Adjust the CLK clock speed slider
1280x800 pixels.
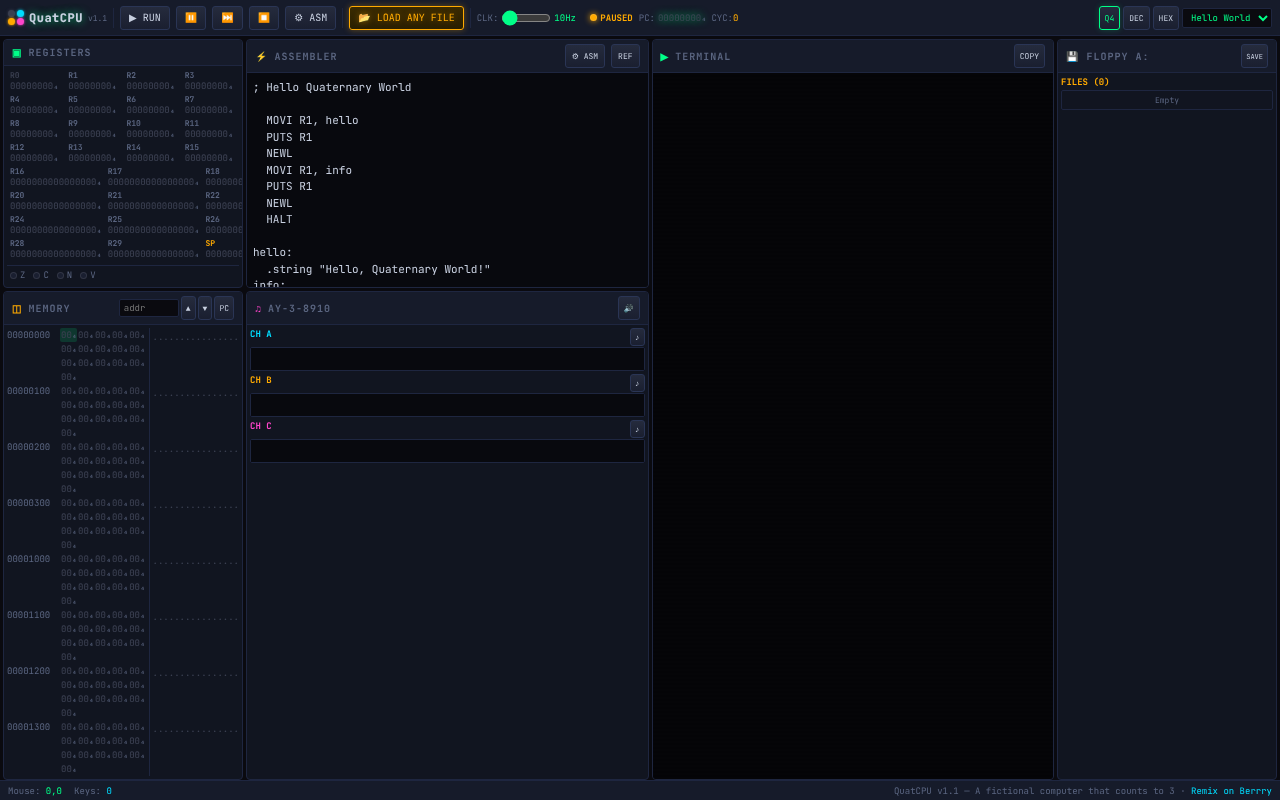(526, 18)
